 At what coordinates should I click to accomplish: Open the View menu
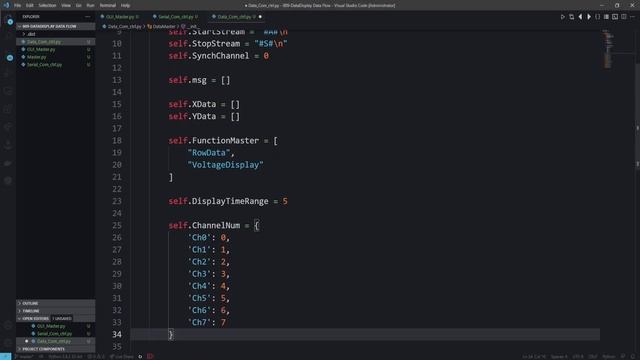click(66, 5)
